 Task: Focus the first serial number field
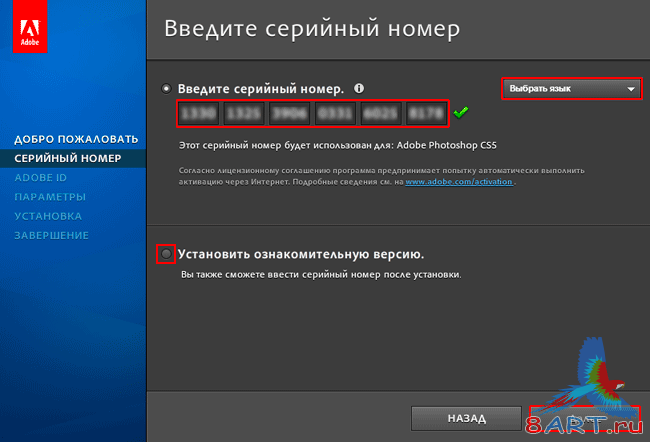(199, 113)
